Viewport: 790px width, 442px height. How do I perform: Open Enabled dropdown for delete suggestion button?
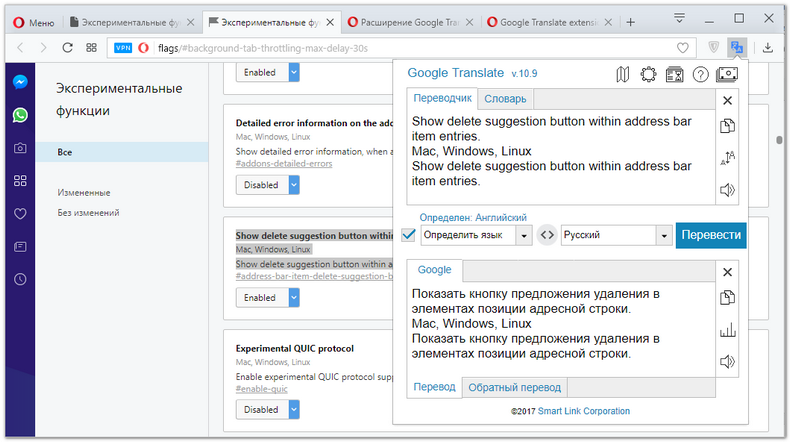pyautogui.click(x=268, y=297)
